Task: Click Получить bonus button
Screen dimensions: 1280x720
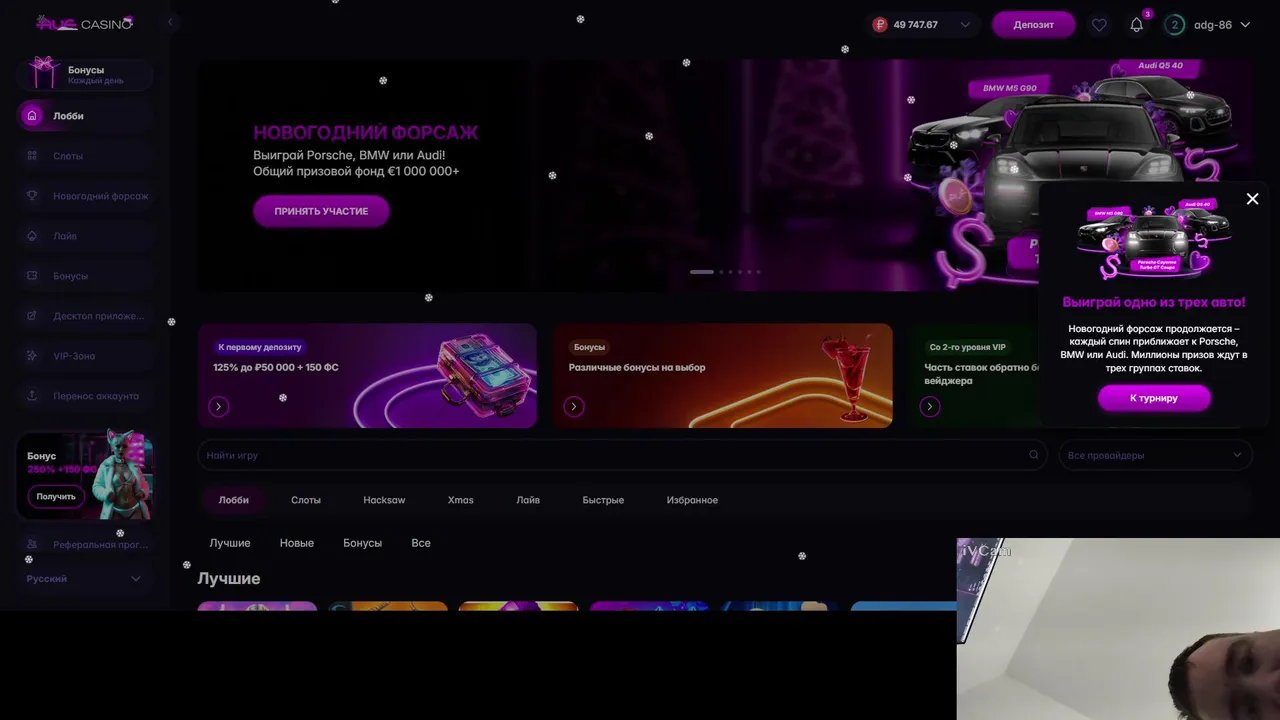Action: point(56,496)
